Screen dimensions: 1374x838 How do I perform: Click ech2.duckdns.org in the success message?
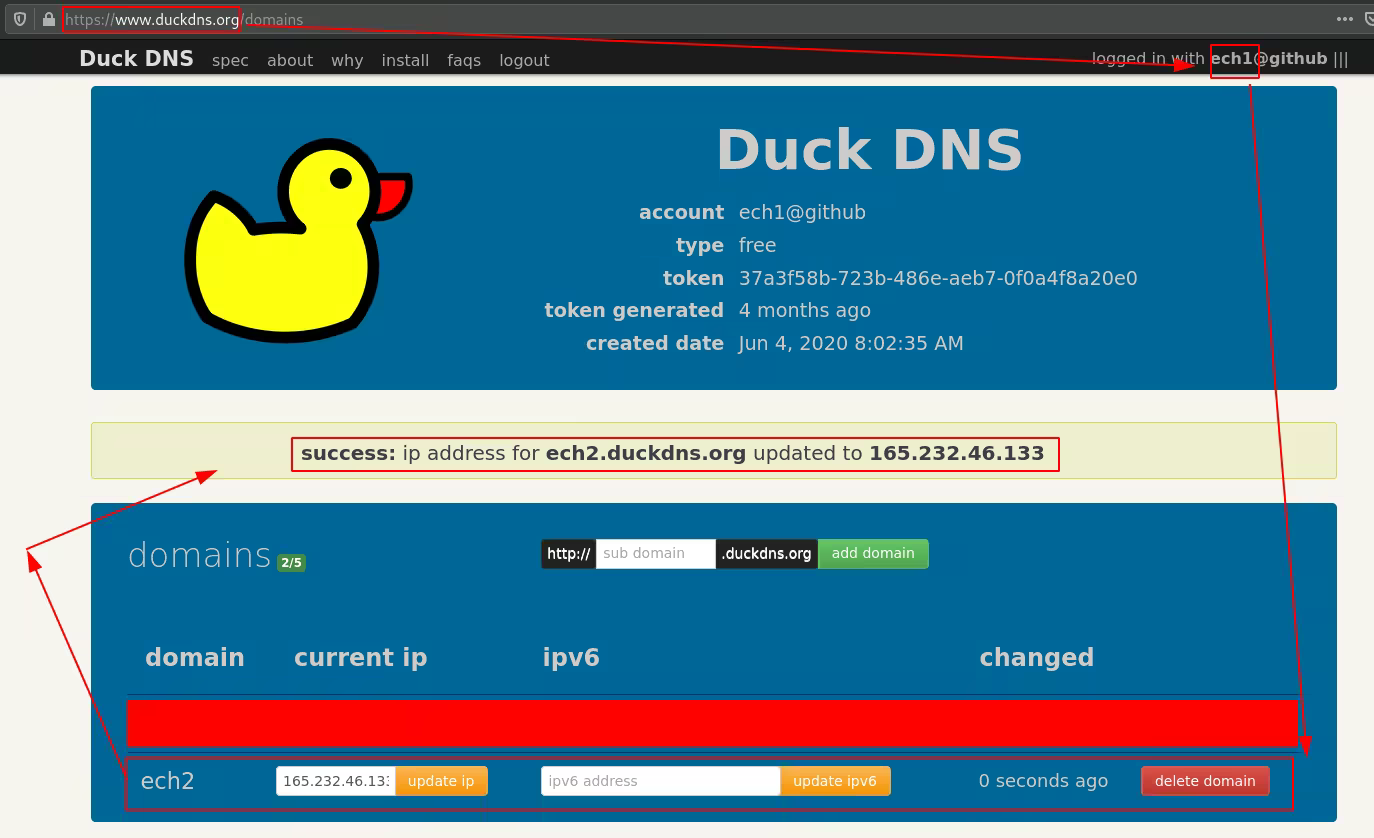(646, 453)
